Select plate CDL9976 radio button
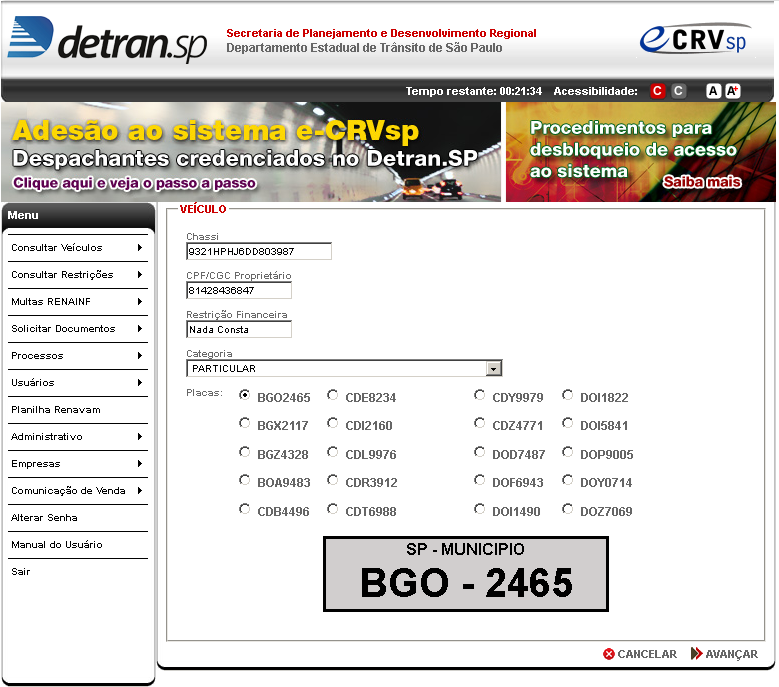Image resolution: width=779 pixels, height=687 pixels. pyautogui.click(x=332, y=452)
